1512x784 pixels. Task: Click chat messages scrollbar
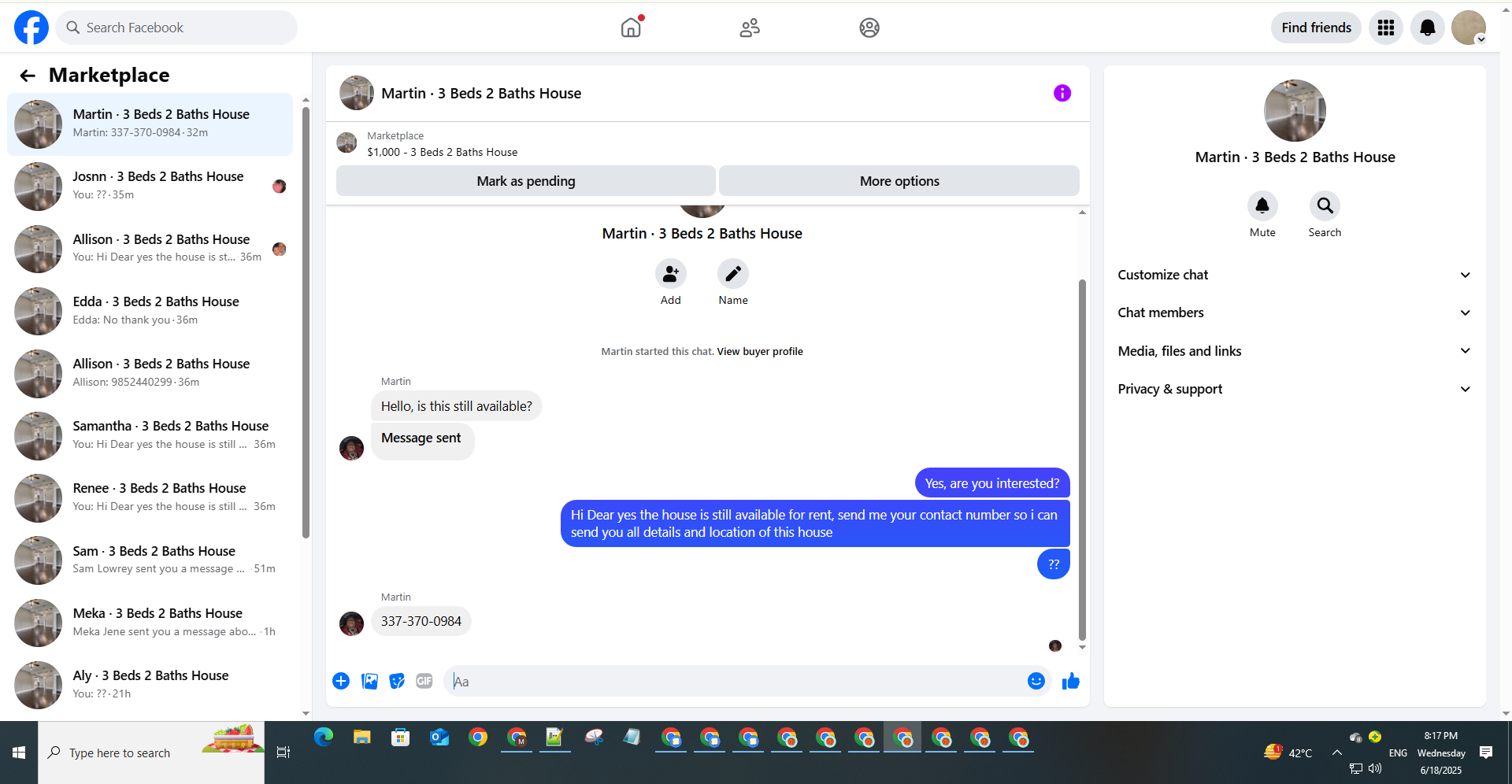[x=1082, y=460]
